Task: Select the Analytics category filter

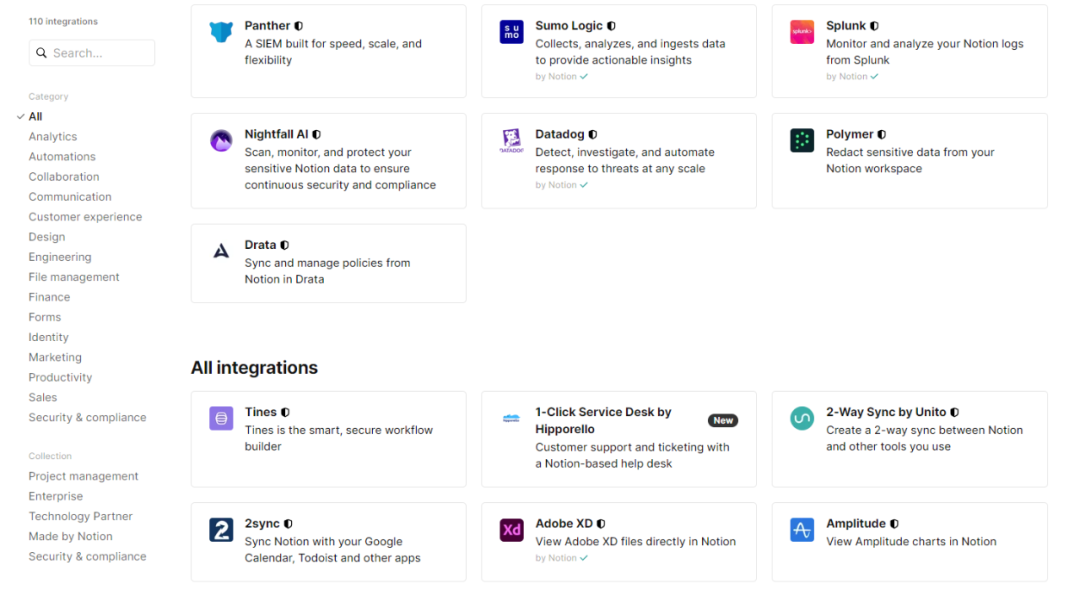Action: tap(53, 137)
